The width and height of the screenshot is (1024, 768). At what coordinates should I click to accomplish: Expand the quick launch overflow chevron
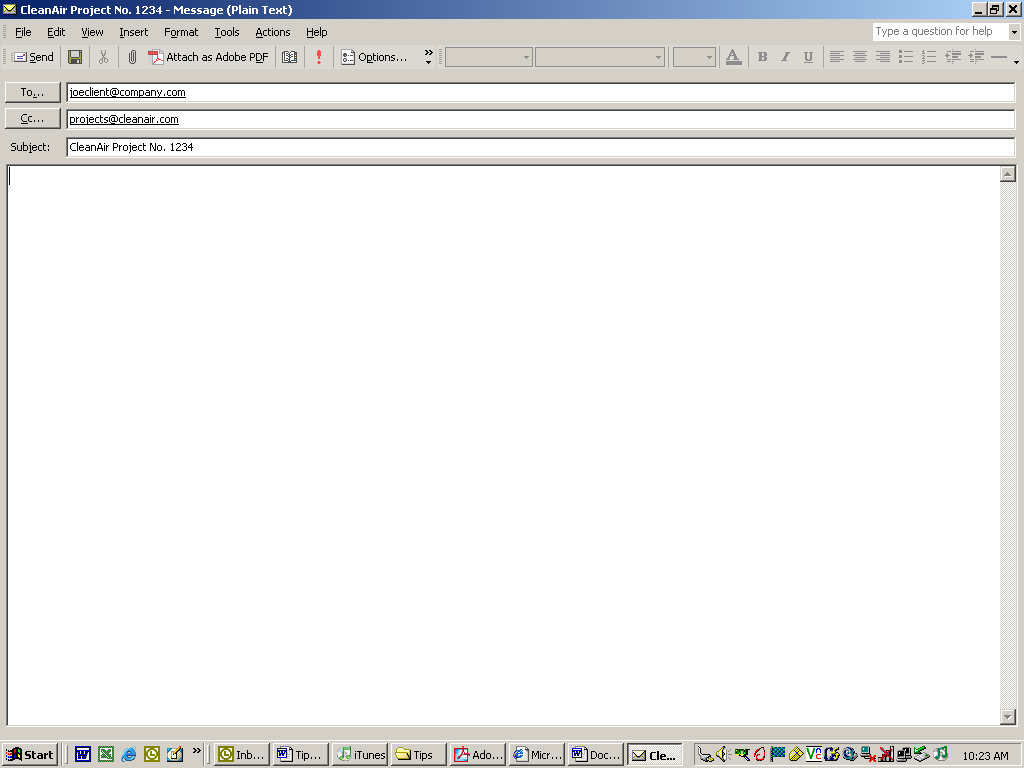point(197,751)
